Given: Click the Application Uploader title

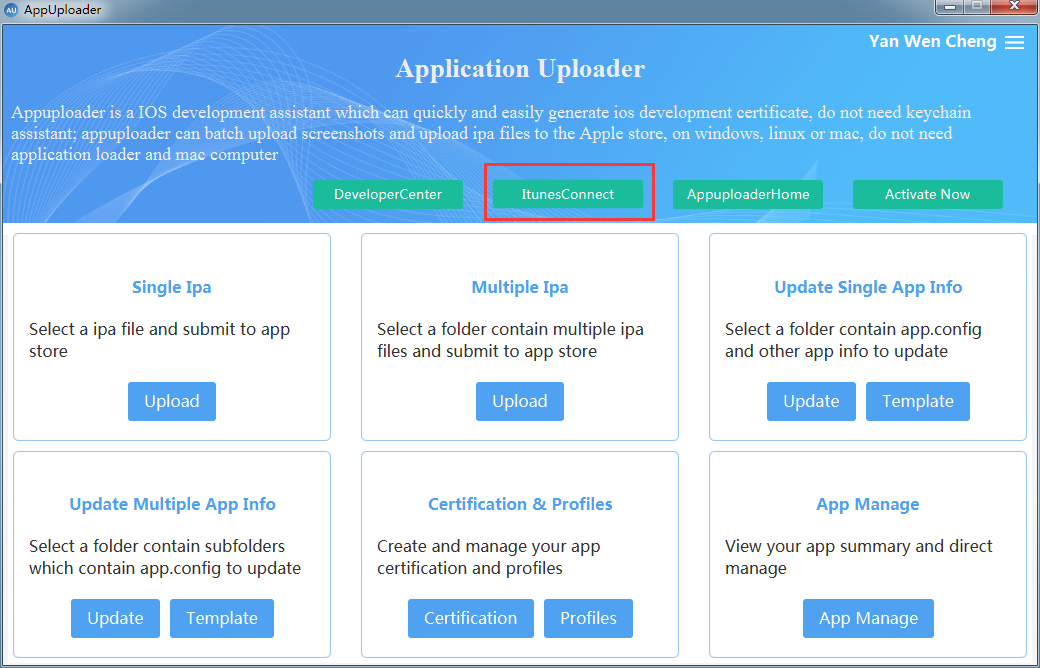Looking at the screenshot, I should point(520,69).
